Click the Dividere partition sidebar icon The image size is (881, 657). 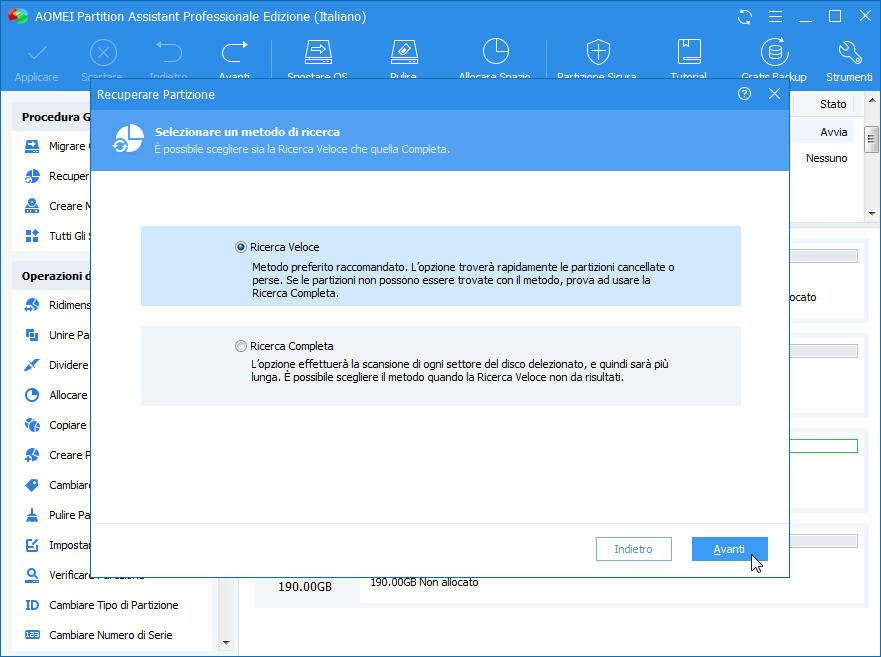pos(32,365)
